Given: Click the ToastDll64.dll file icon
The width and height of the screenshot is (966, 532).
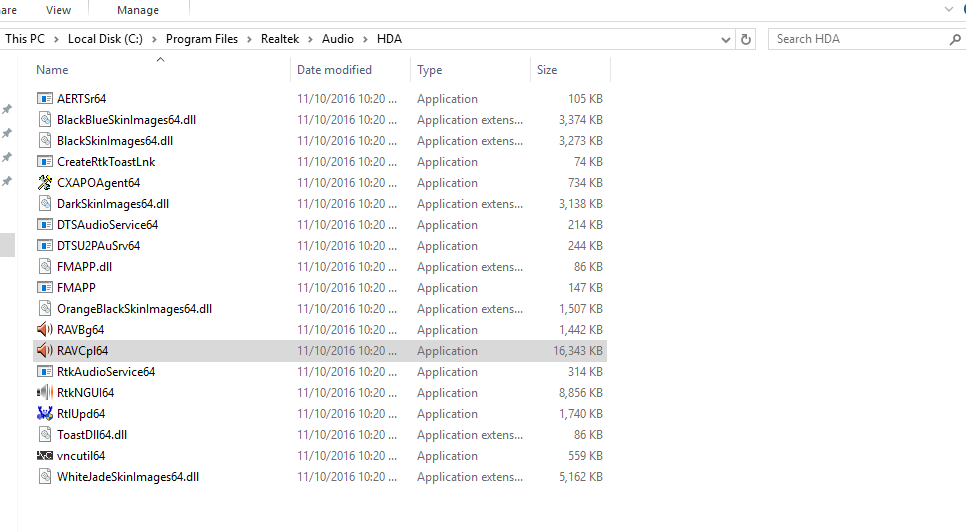Looking at the screenshot, I should tap(44, 434).
